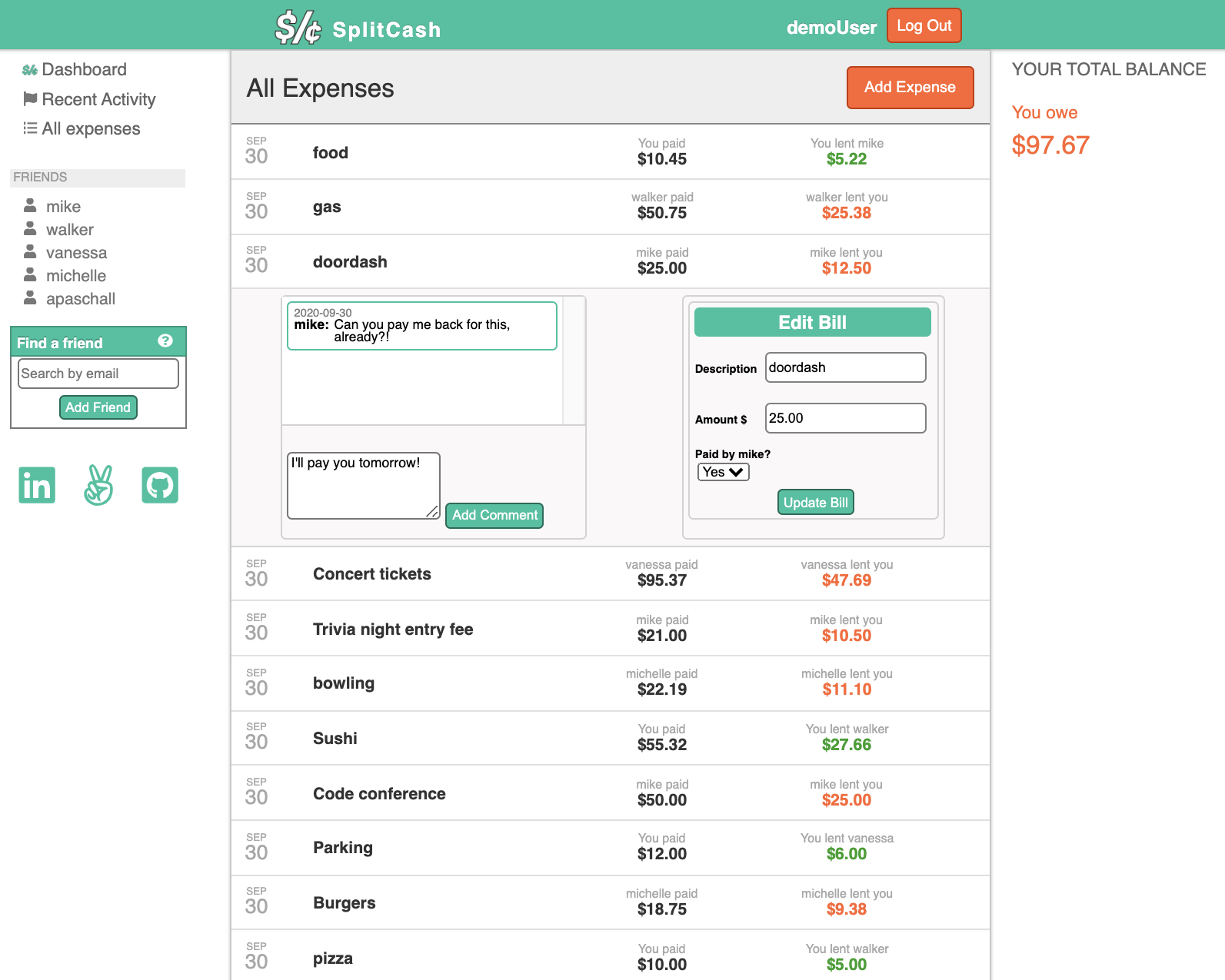
Task: Click the person icon beside vanessa
Action: coord(30,251)
